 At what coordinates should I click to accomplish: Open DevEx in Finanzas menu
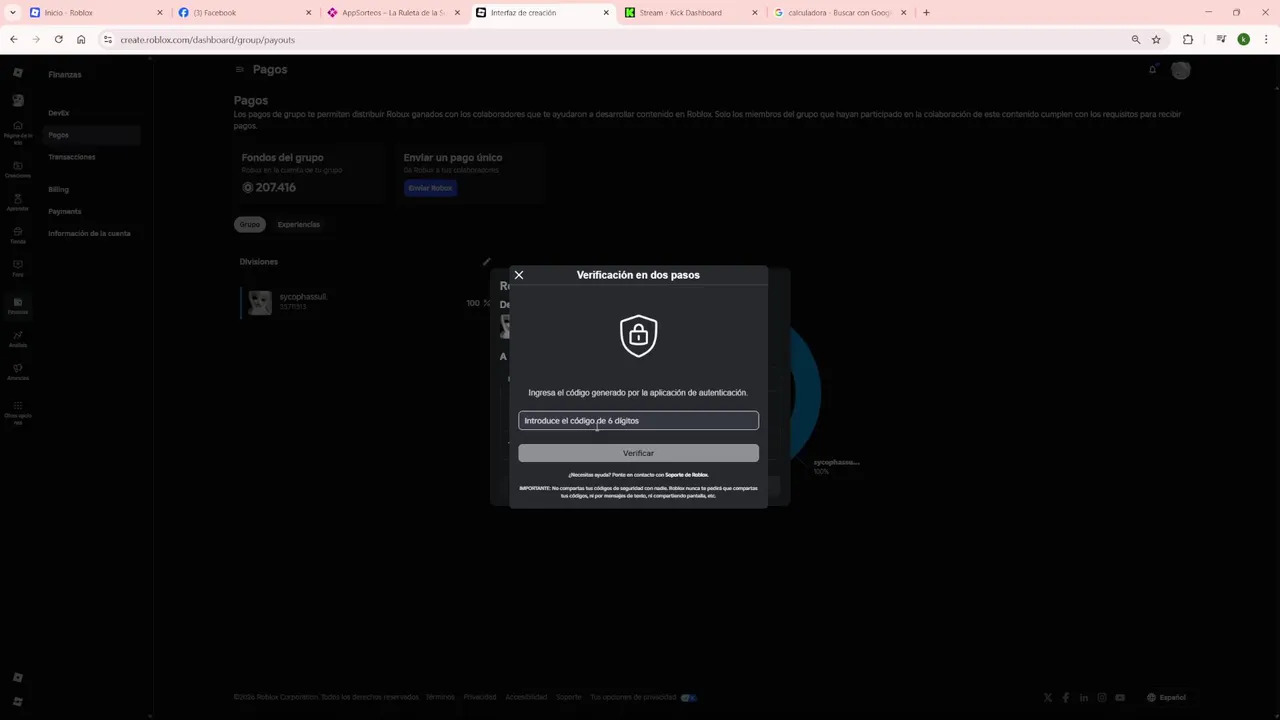[58, 113]
